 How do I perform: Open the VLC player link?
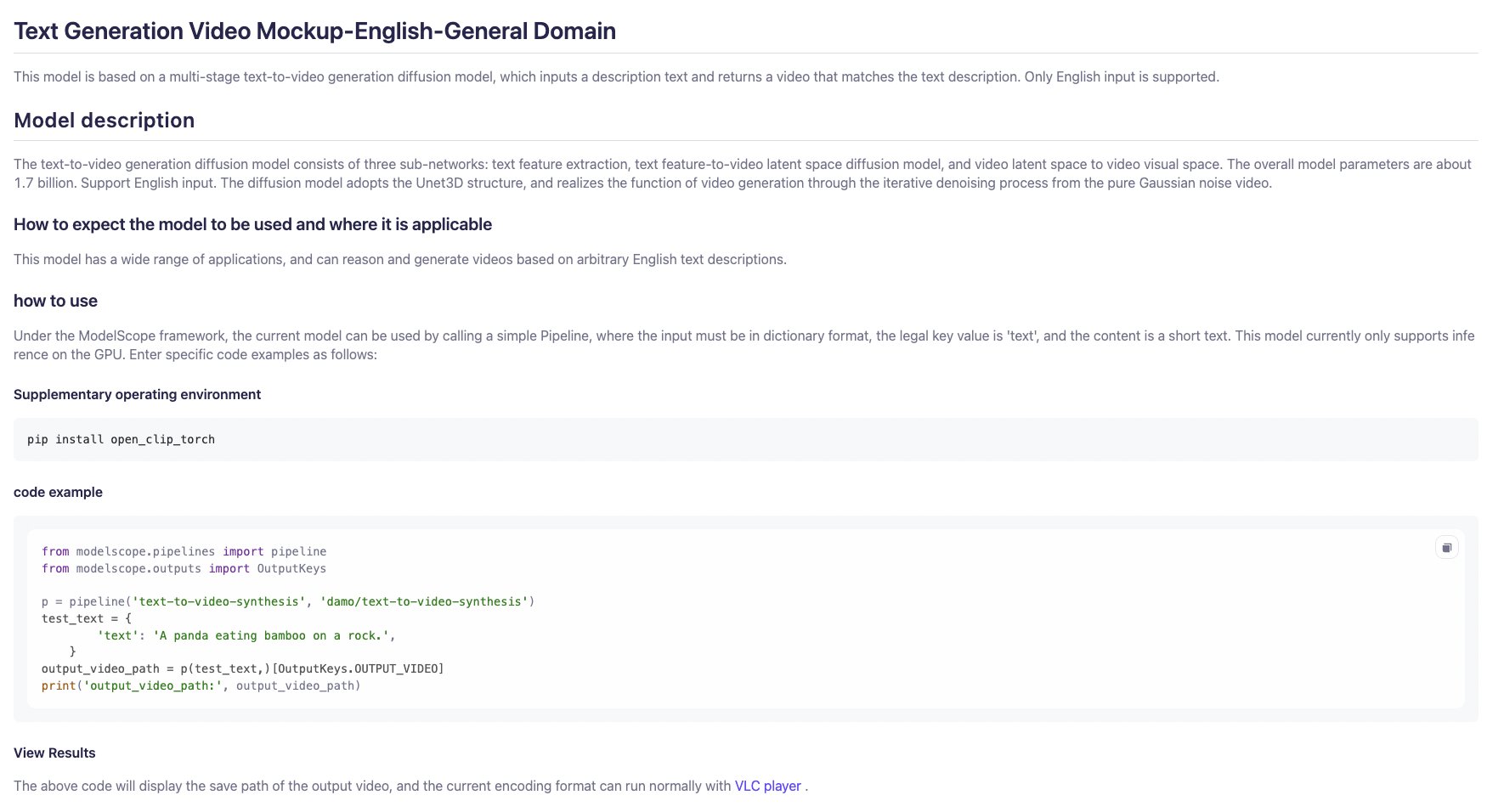(x=767, y=786)
